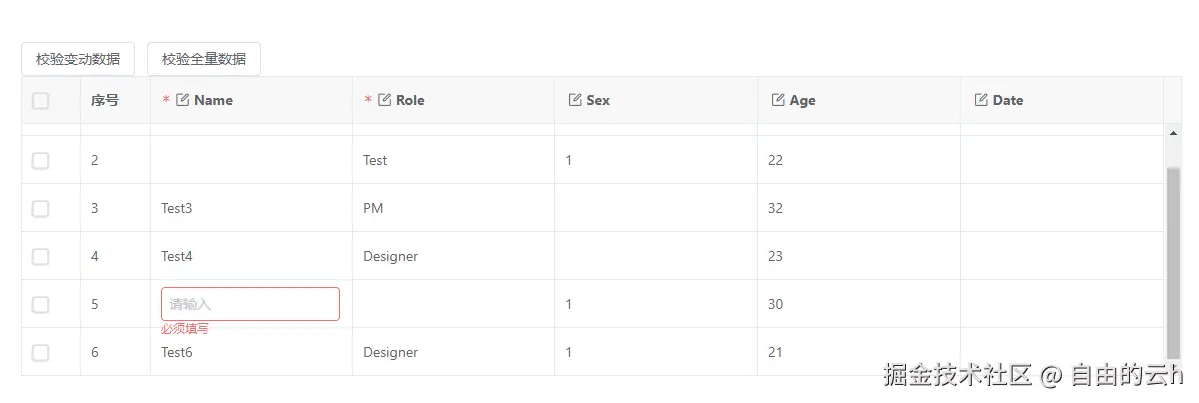This screenshot has height=403, width=1199.
Task: Click the edit icon beside Sex header
Action: click(575, 100)
